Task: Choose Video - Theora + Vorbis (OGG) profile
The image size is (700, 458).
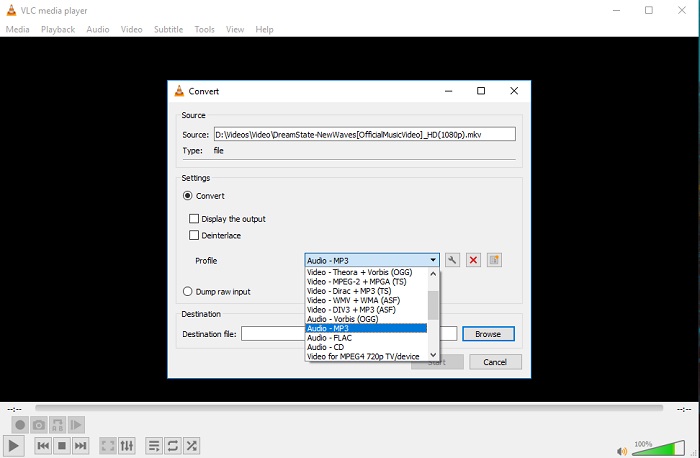Action: [366, 272]
